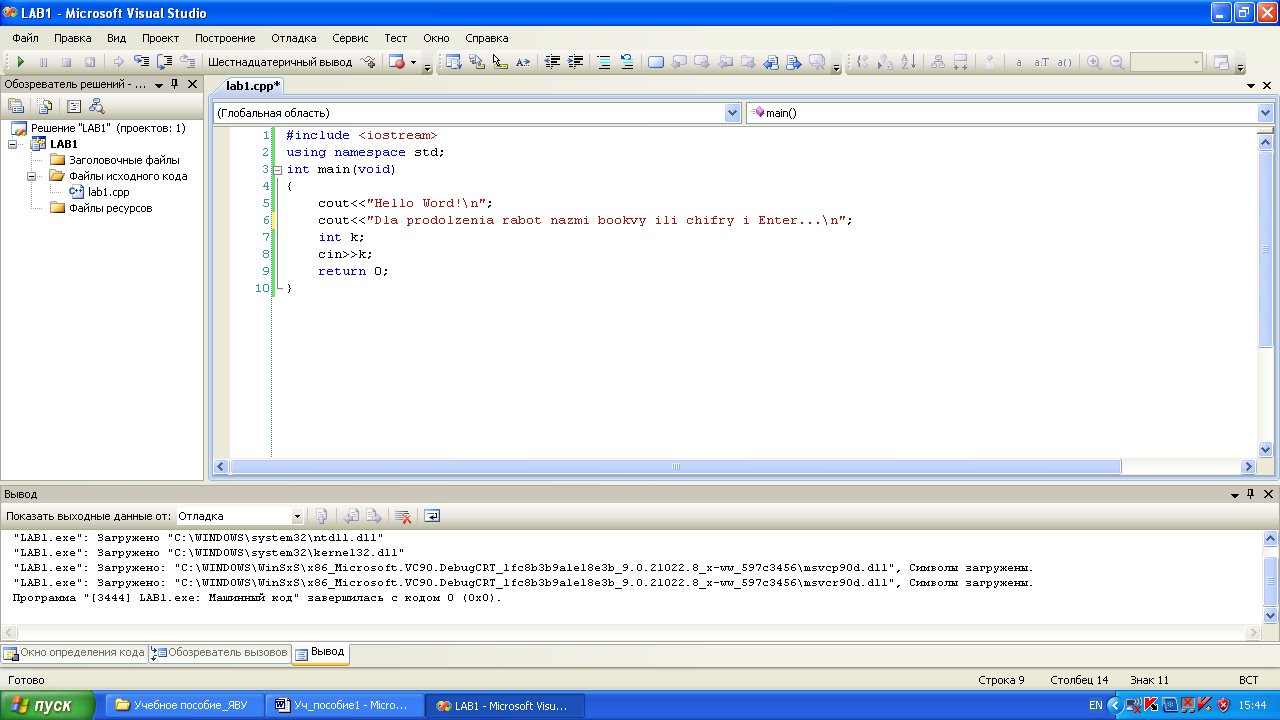Open the Solution Explorer window position dropdown
The image size is (1280, 720).
point(160,84)
